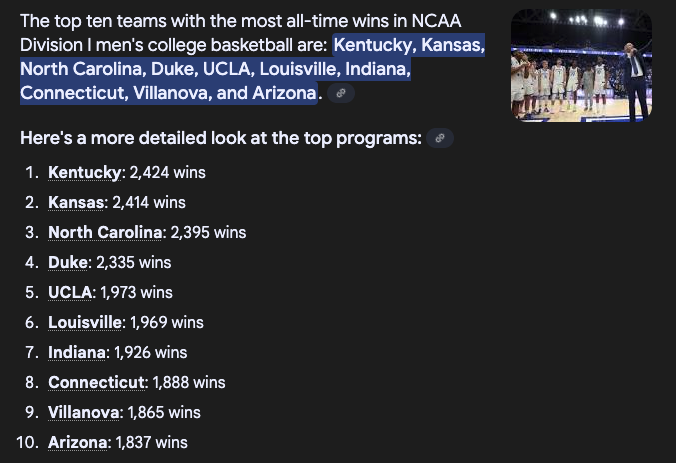The image size is (676, 463).
Task: Open the Kentucky link in the list
Action: 84,172
